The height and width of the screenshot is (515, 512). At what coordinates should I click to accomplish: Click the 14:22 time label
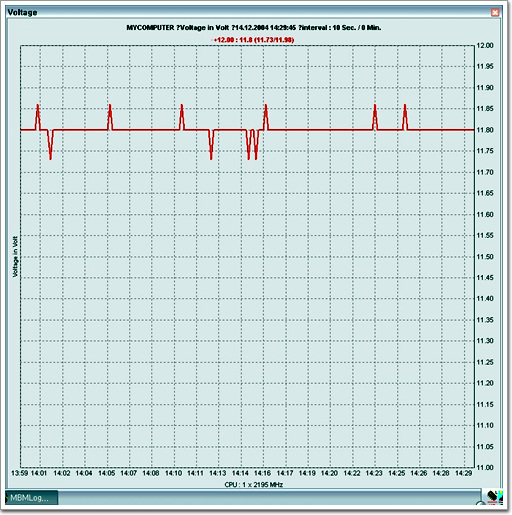352,473
